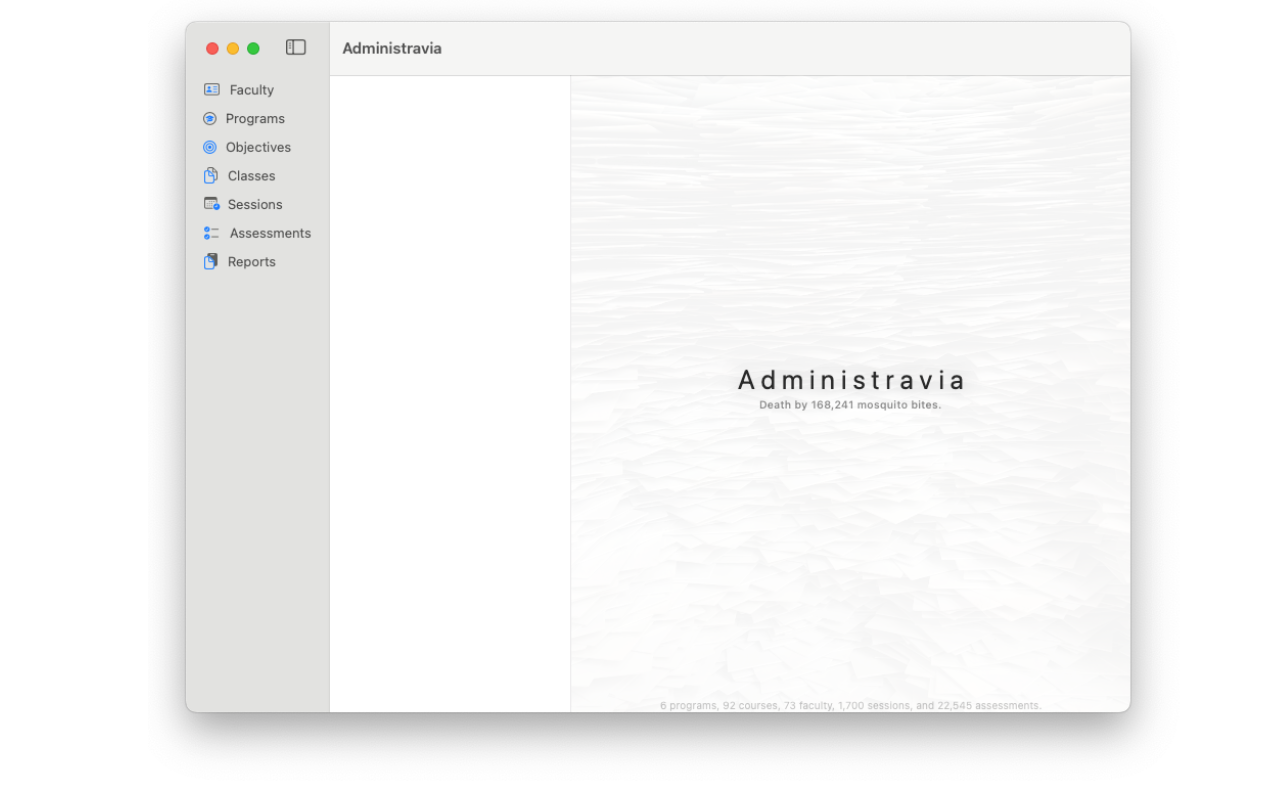Toggle the sidebar visibility icon
The image size is (1280, 800).
click(x=295, y=47)
